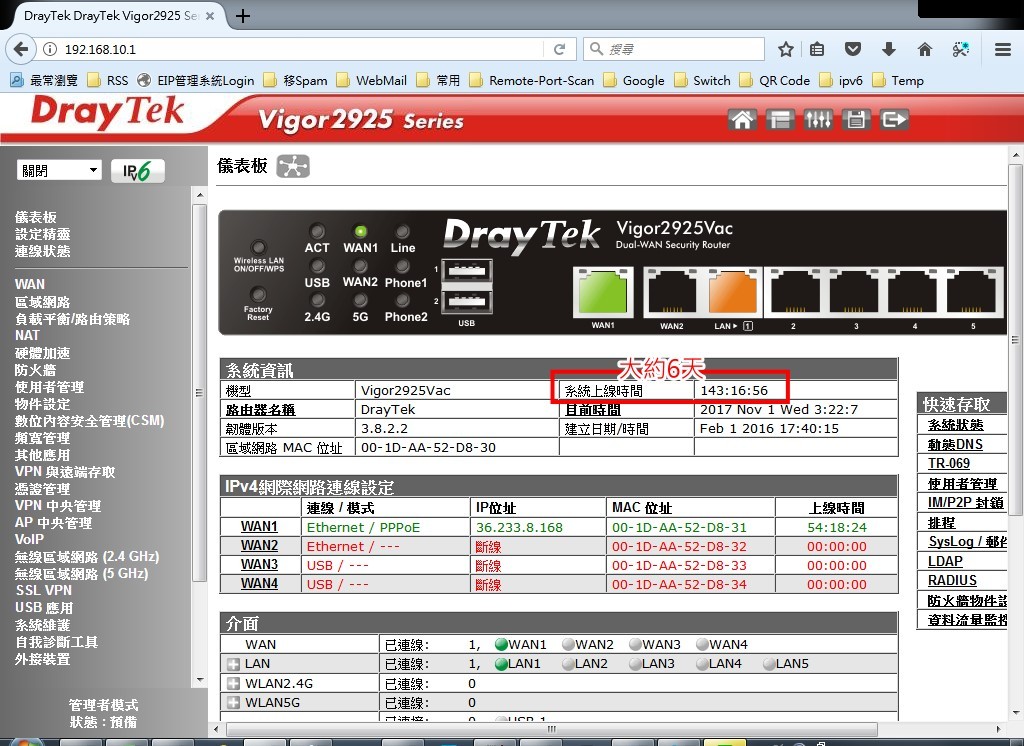Open 無線區域網路 (5 GHz) menu
This screenshot has height=746, width=1024.
(x=82, y=574)
